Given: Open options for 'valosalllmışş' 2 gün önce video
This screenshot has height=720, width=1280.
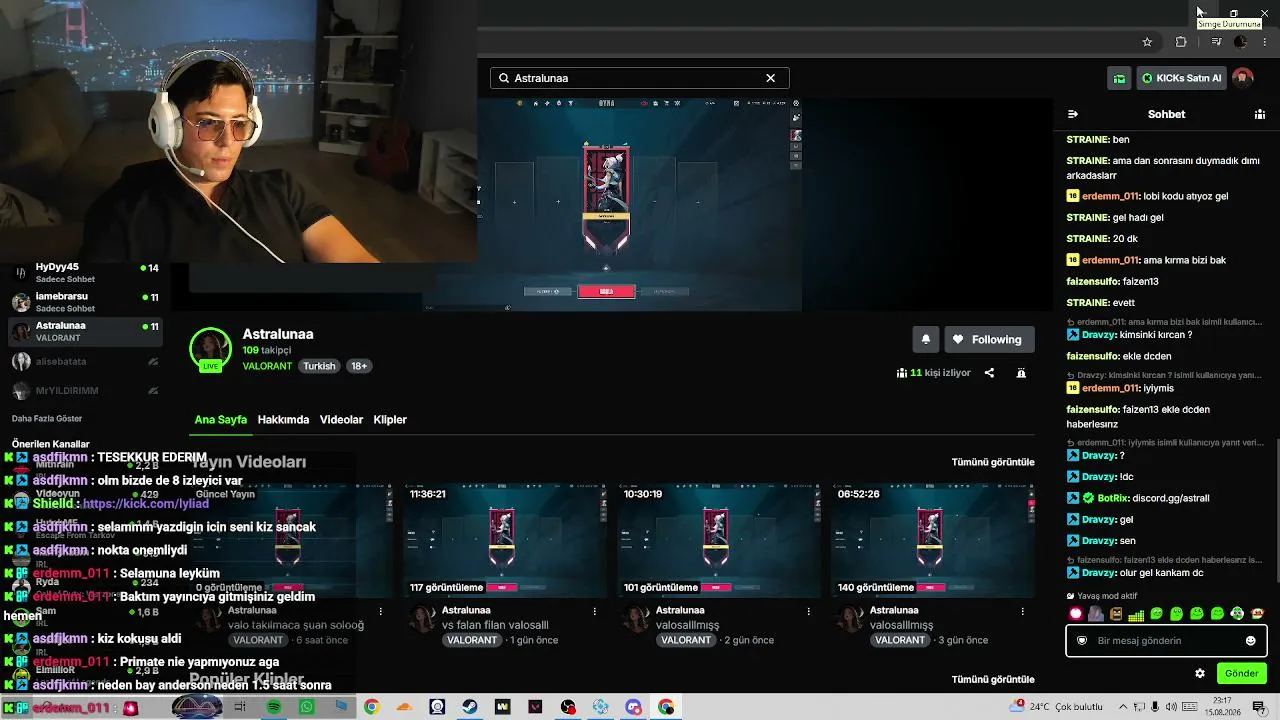Looking at the screenshot, I should (809, 611).
